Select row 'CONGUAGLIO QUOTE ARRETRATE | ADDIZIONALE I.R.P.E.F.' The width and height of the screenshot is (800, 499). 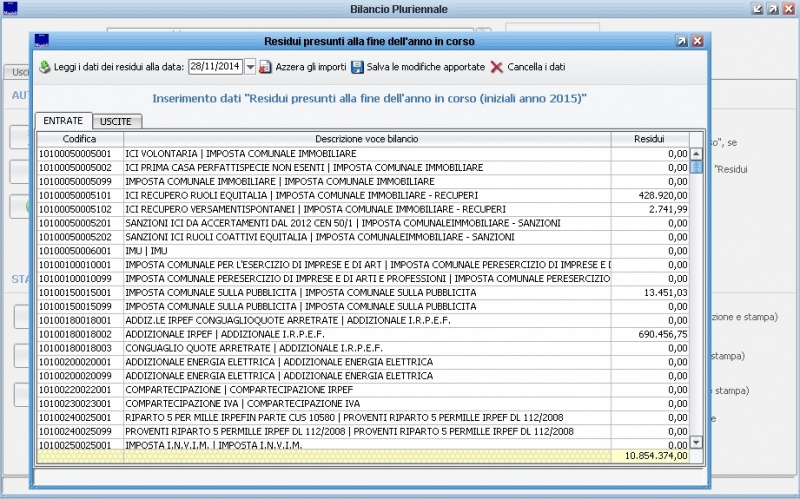point(363,348)
